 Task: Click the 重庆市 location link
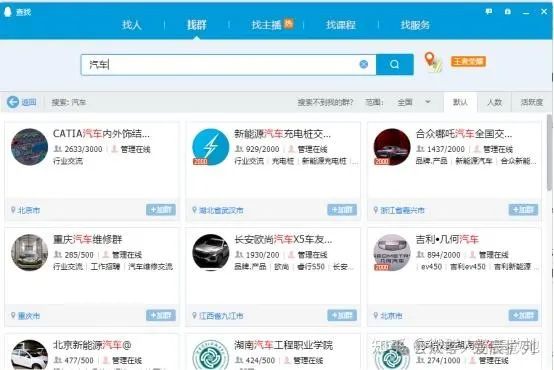click(x=29, y=316)
